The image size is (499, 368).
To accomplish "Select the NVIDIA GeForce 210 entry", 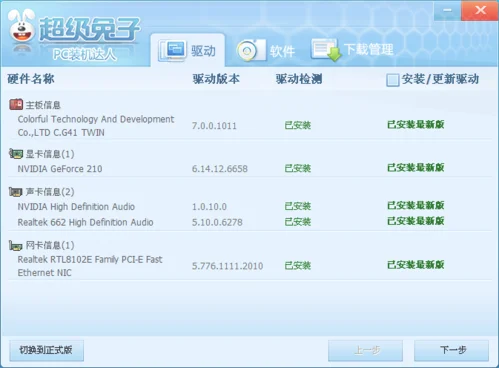I will 60,169.
